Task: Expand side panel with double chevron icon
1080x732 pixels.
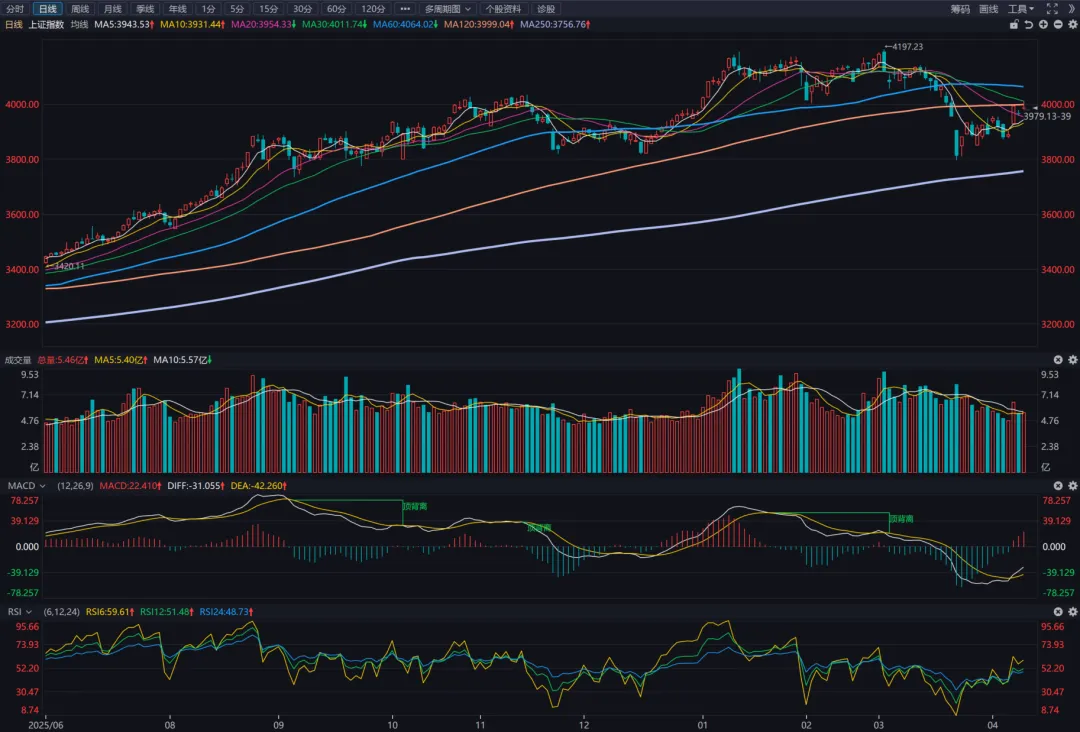Action: coord(1072,9)
